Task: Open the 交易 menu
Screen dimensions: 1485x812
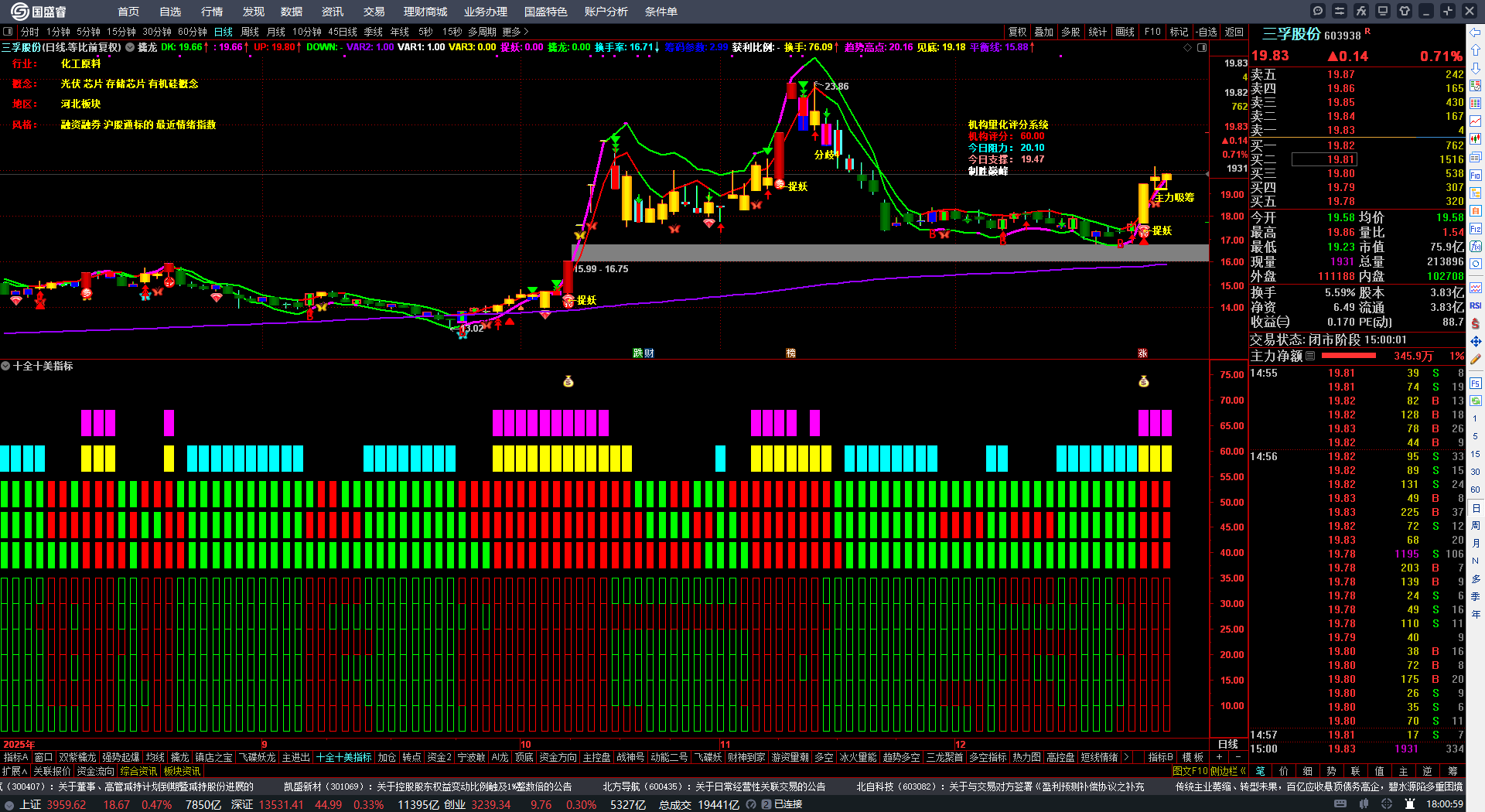Action: coord(374,12)
